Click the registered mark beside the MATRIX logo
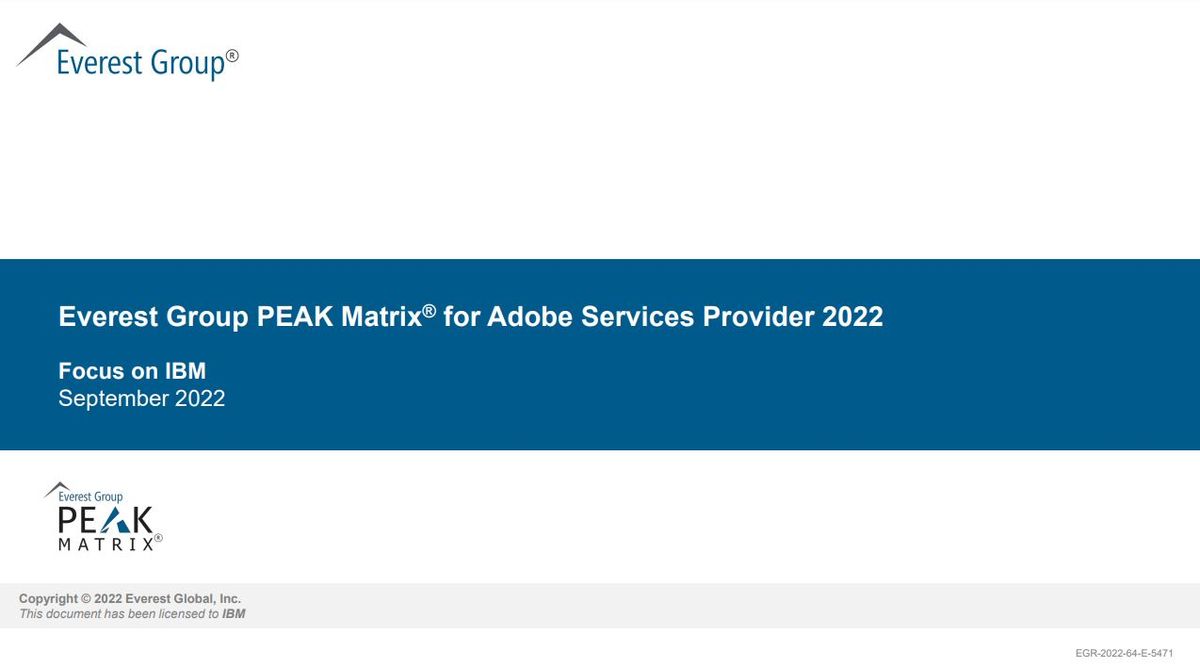 click(158, 538)
